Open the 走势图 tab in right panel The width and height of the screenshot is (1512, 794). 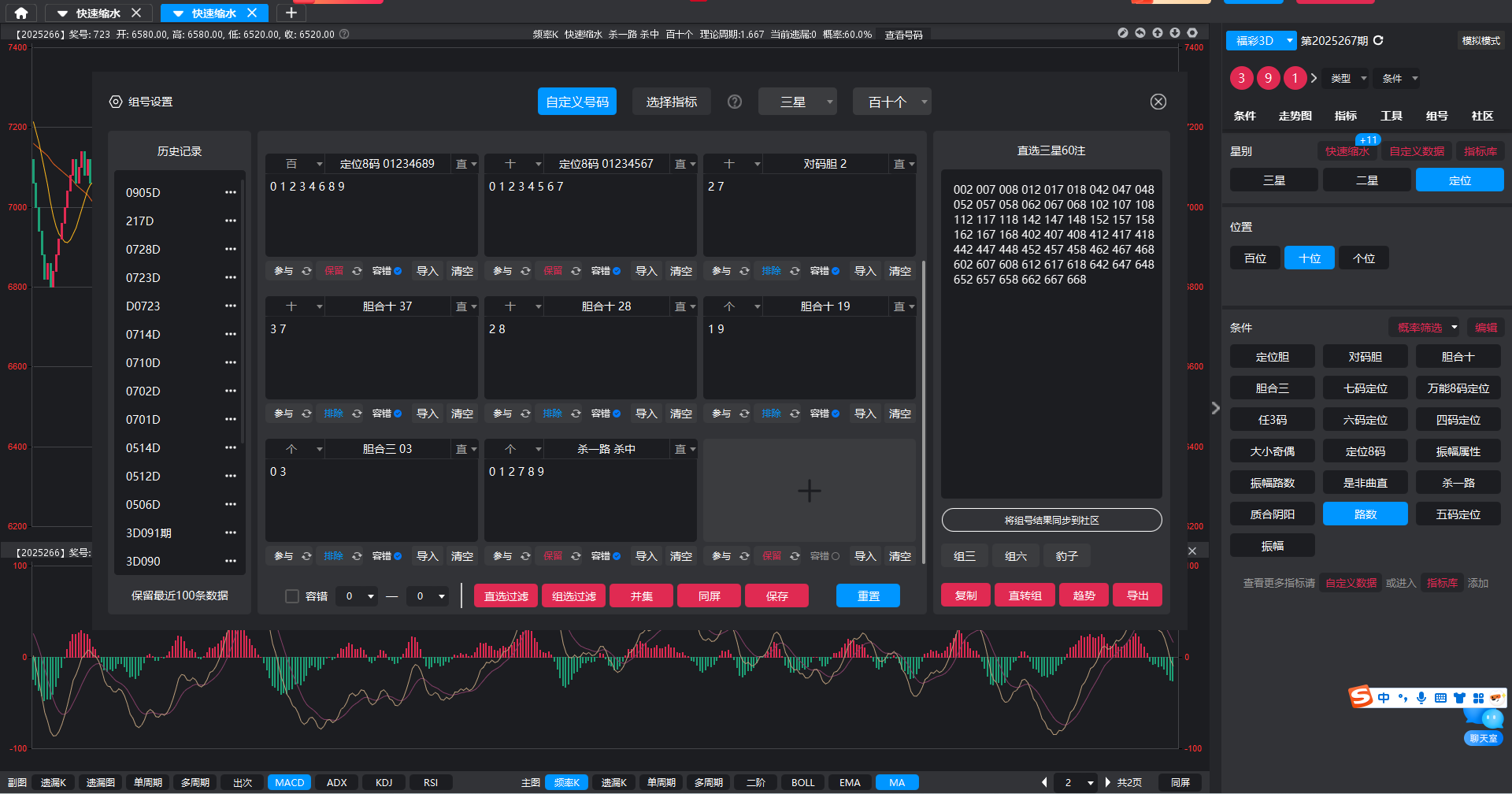point(1295,116)
